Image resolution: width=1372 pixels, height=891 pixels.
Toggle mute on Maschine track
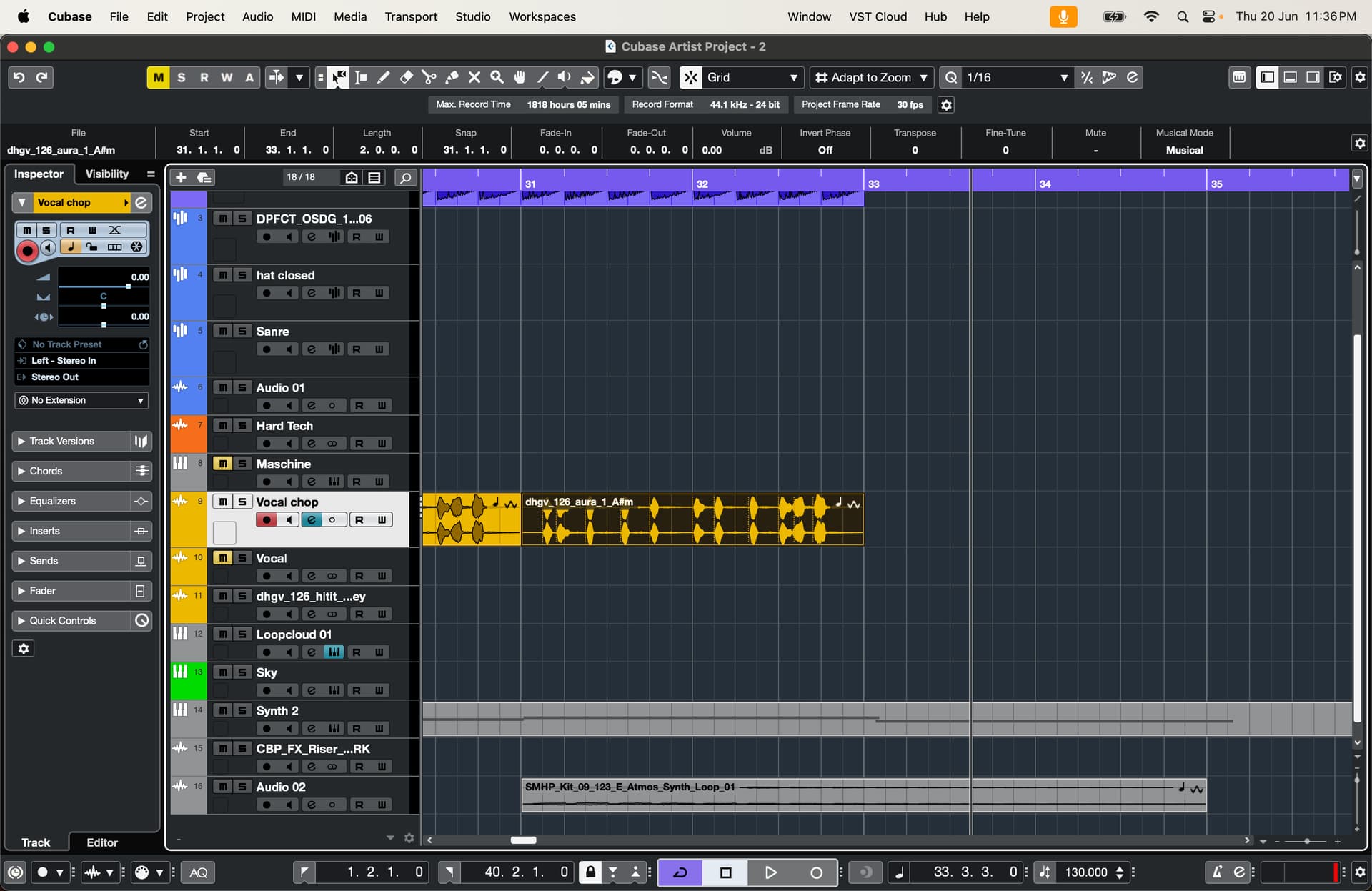223,464
